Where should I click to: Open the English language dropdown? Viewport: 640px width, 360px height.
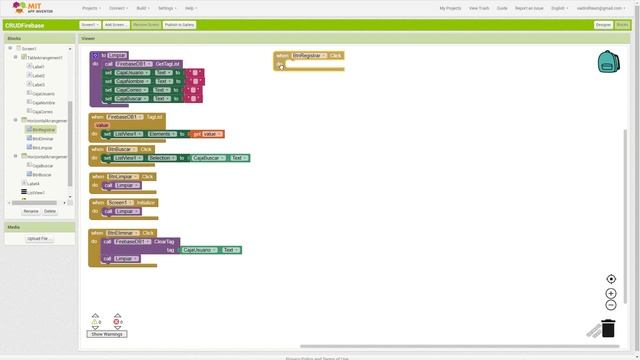[x=559, y=8]
